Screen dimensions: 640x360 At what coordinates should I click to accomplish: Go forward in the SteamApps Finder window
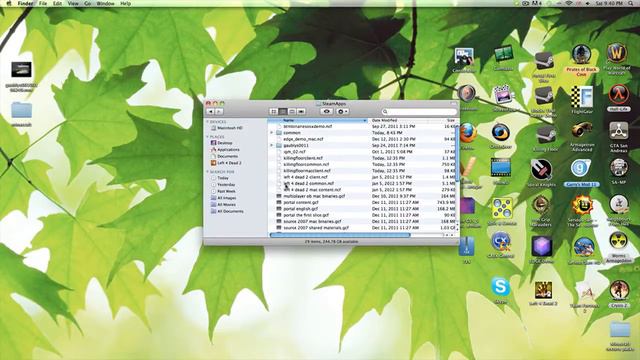pyautogui.click(x=219, y=111)
